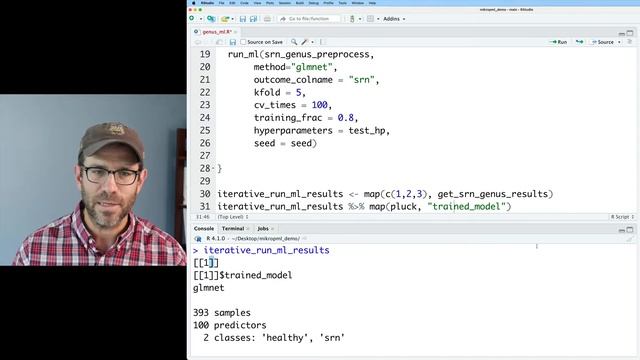Image resolution: width=640 pixels, height=360 pixels.
Task: Click the '100 predictors' console line
Action: [x=229, y=325]
